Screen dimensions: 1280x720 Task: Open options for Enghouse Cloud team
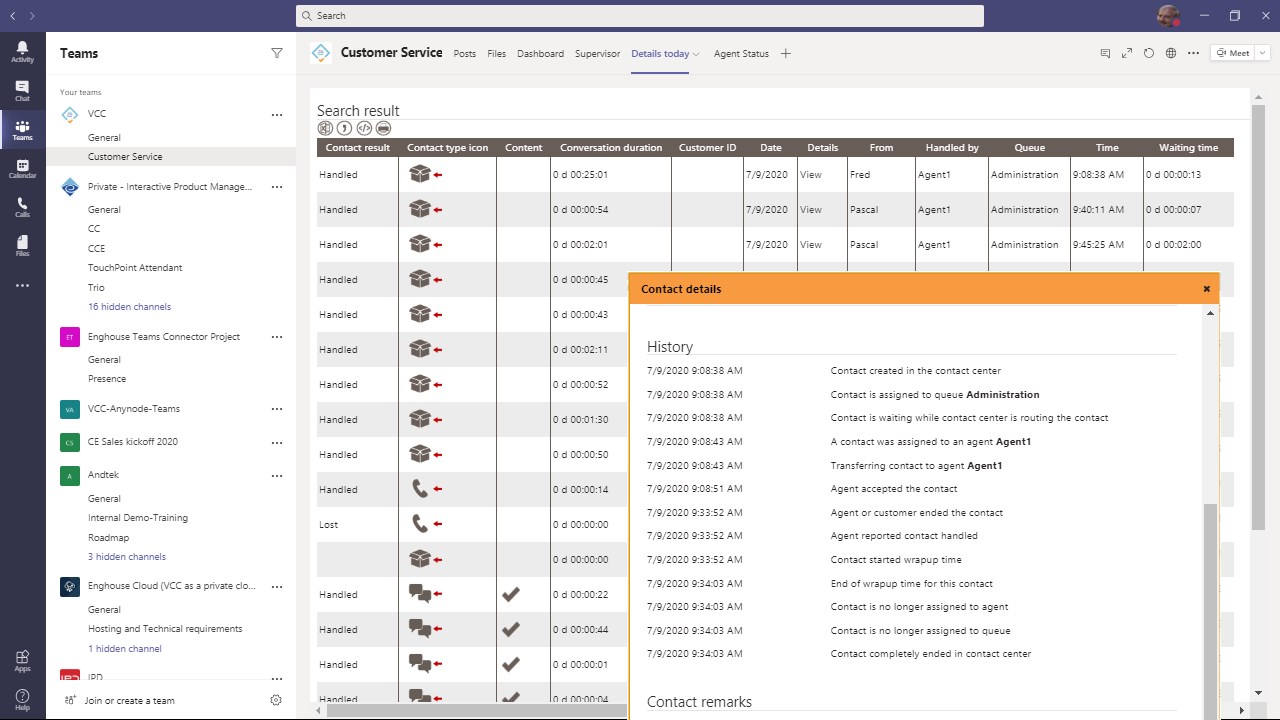(x=277, y=587)
